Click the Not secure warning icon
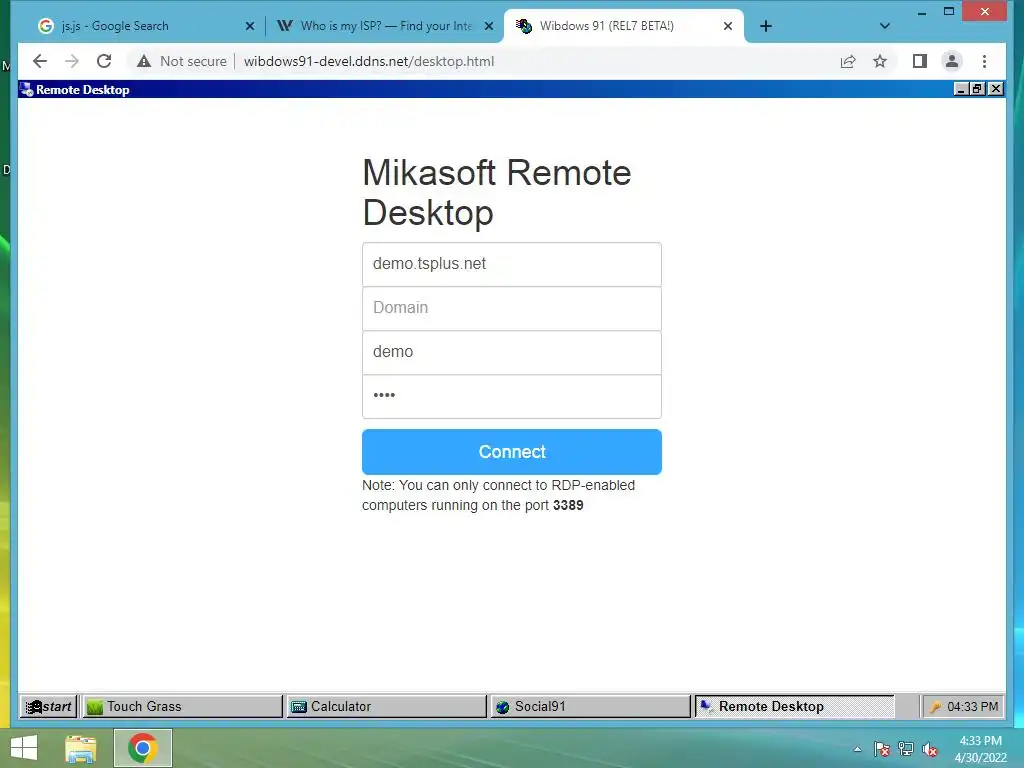Screen dimensions: 1024x768 point(144,61)
